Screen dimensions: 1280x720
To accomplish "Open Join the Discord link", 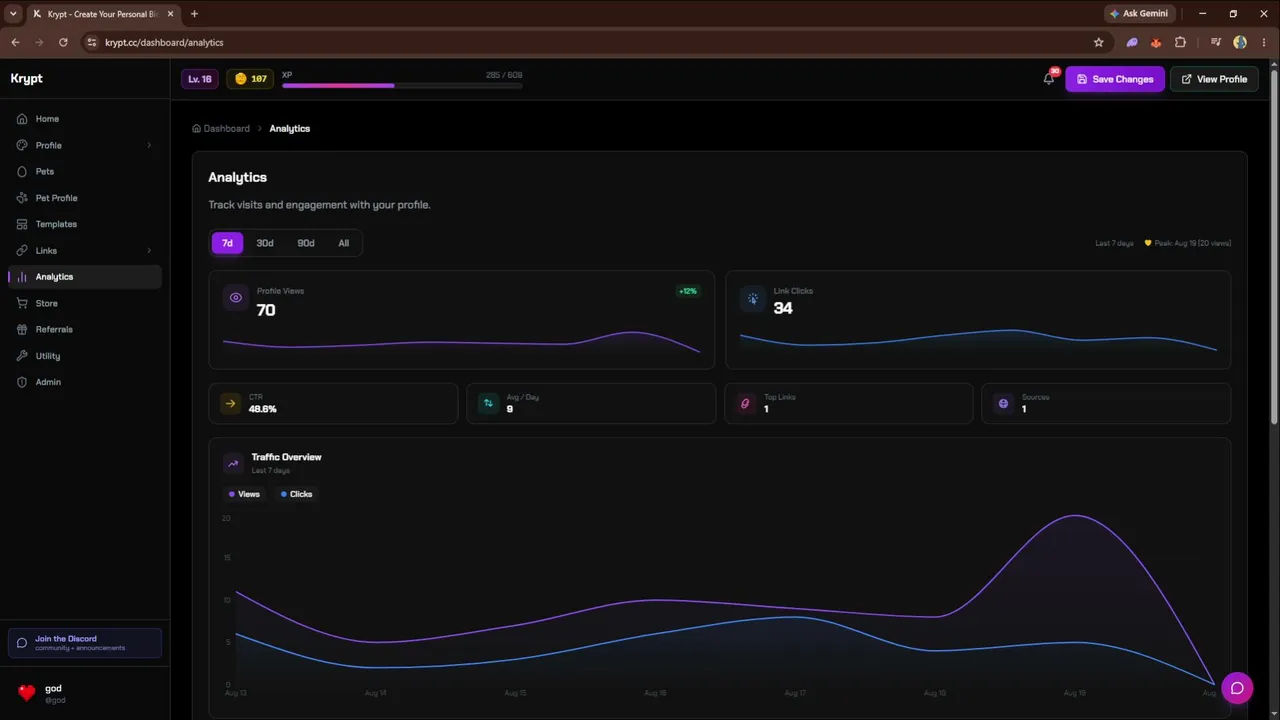I will (x=85, y=643).
